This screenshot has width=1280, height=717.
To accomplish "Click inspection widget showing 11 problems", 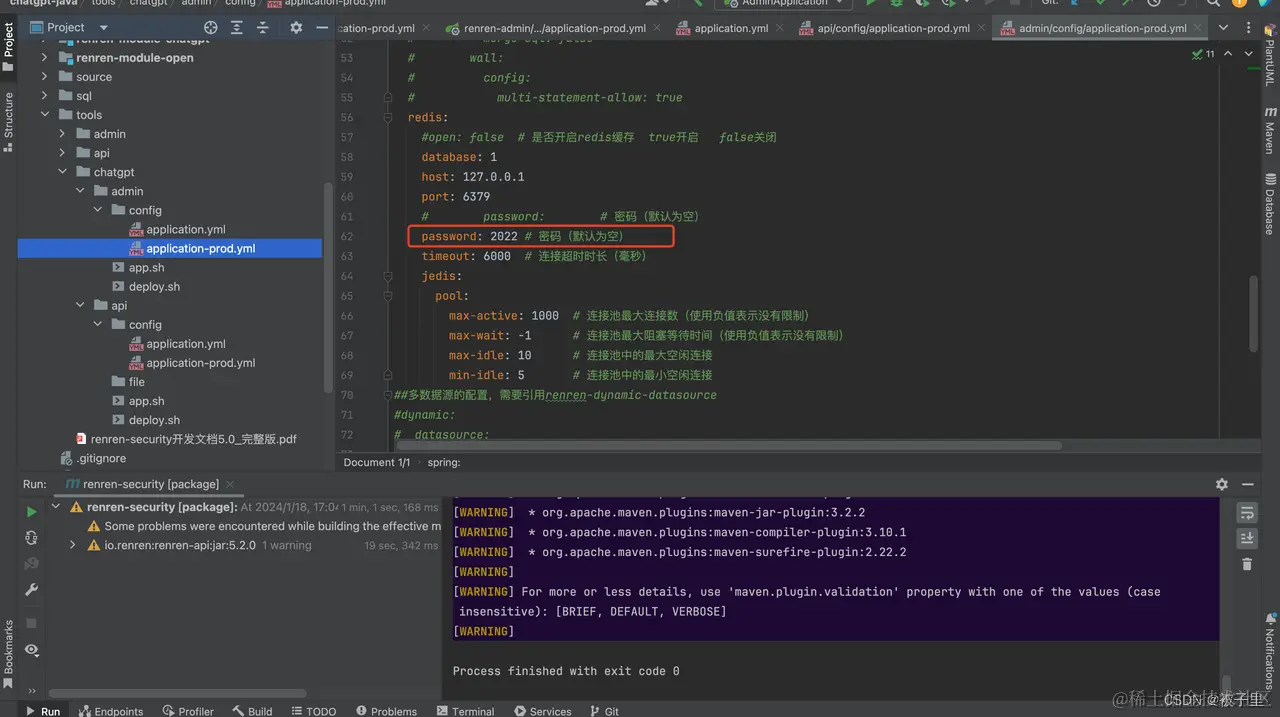I will click(x=1203, y=54).
